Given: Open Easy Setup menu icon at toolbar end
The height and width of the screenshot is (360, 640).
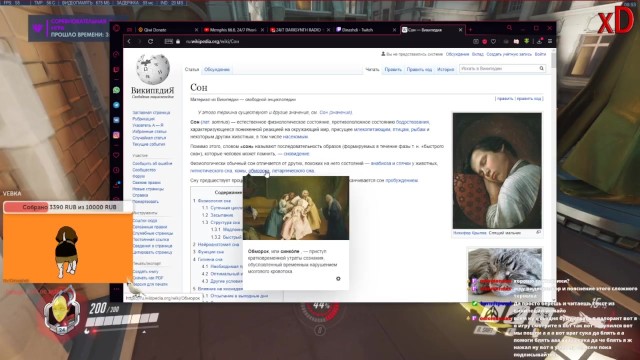Looking at the screenshot, I should point(550,42).
